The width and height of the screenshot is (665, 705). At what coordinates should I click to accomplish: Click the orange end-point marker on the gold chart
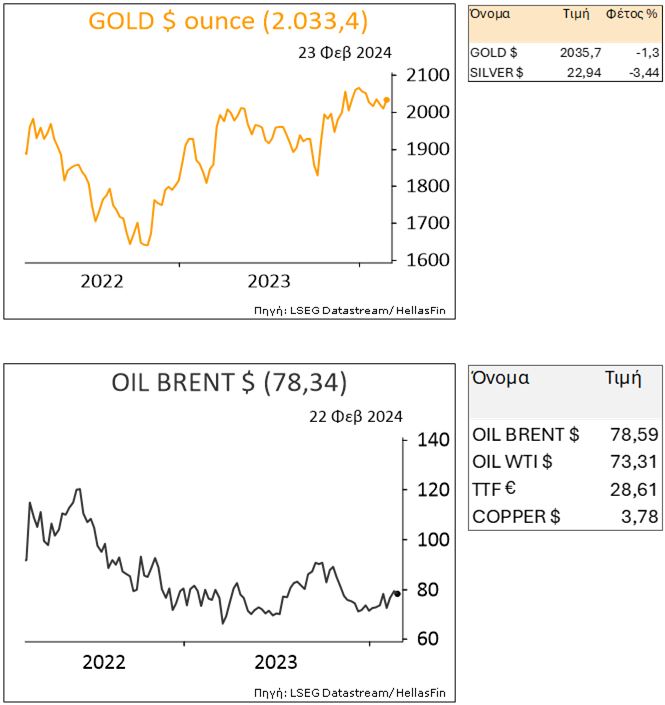387,100
